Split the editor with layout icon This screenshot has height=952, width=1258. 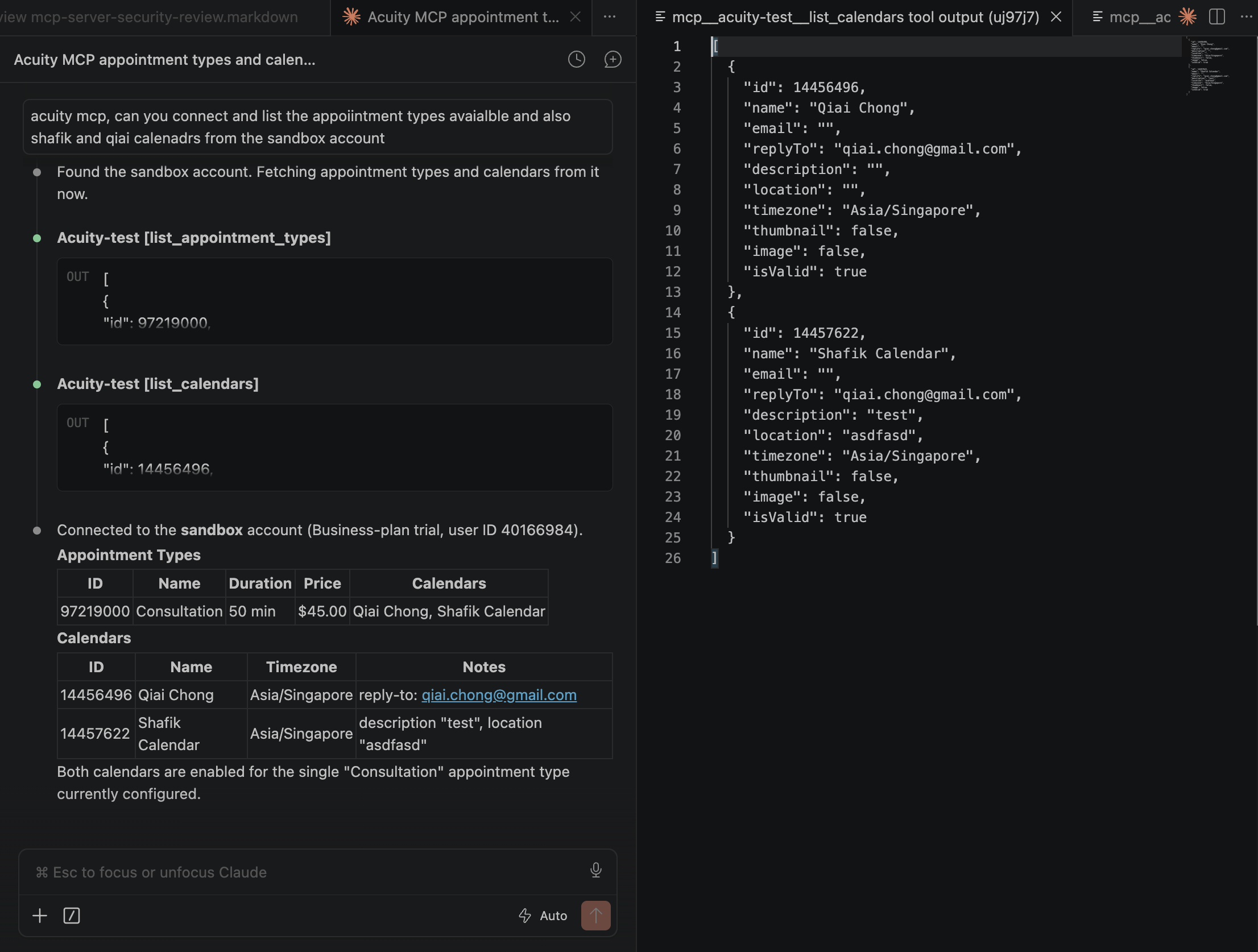1216,17
